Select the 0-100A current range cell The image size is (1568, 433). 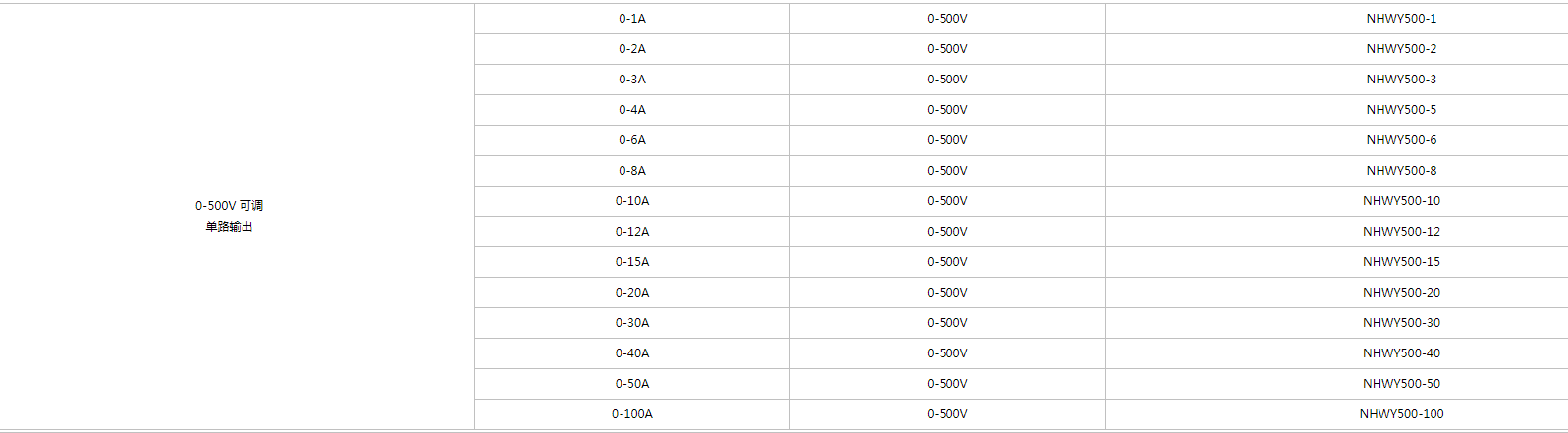pos(632,414)
